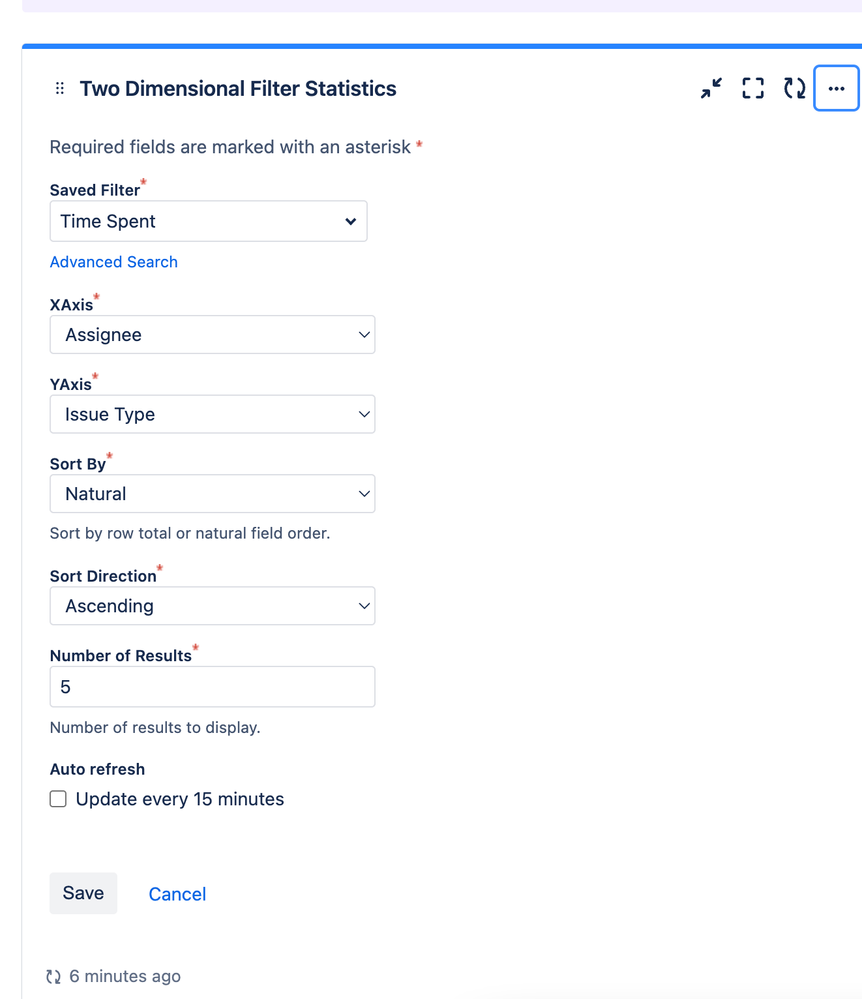
Task: Click the chevron arrow in the XAxis dropdown
Action: pyautogui.click(x=364, y=334)
